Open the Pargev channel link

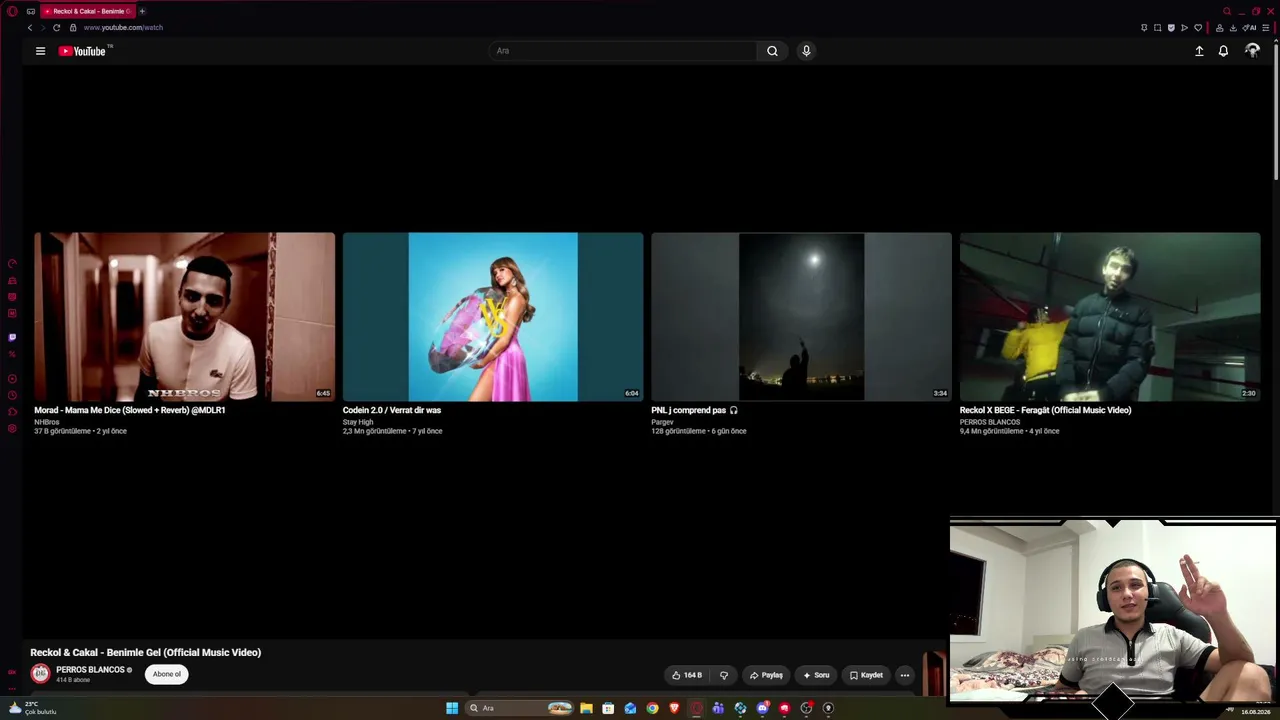(x=662, y=422)
